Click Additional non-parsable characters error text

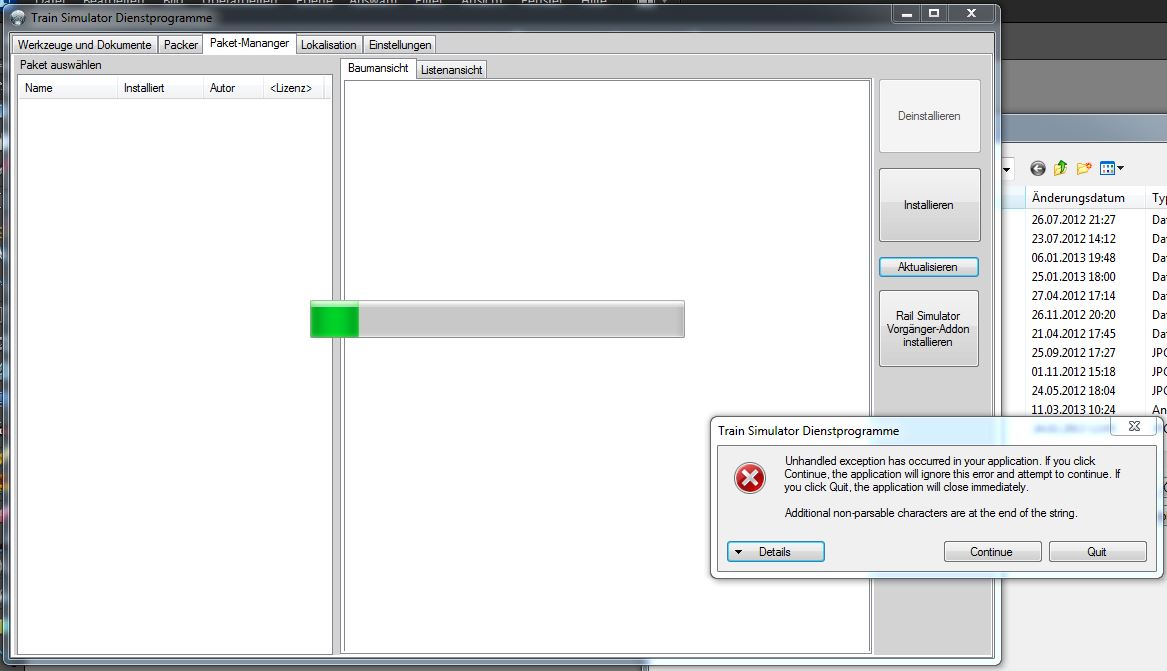click(930, 513)
